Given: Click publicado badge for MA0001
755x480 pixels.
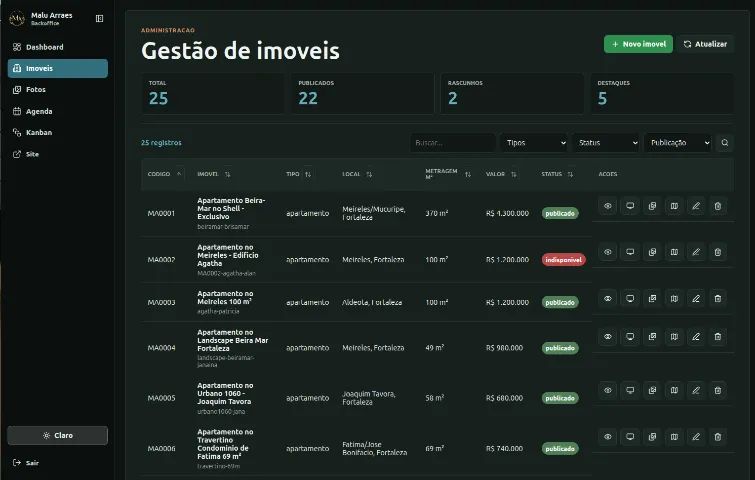Looking at the screenshot, I should click(x=560, y=213).
